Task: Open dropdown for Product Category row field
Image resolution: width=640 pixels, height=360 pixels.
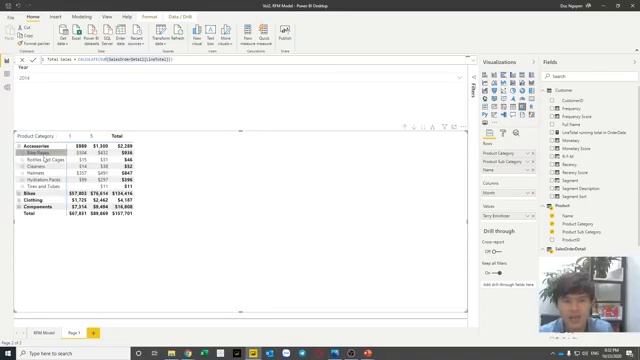Action: click(x=527, y=153)
